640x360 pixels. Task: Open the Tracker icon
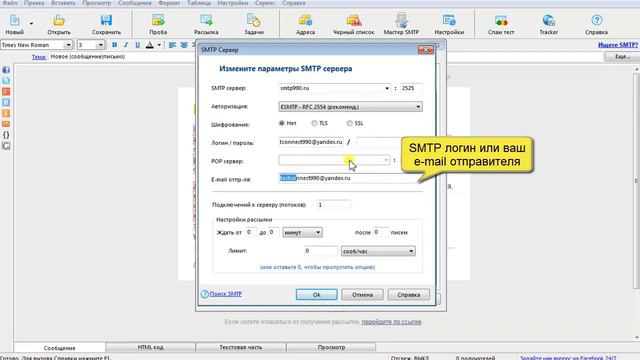point(549,24)
